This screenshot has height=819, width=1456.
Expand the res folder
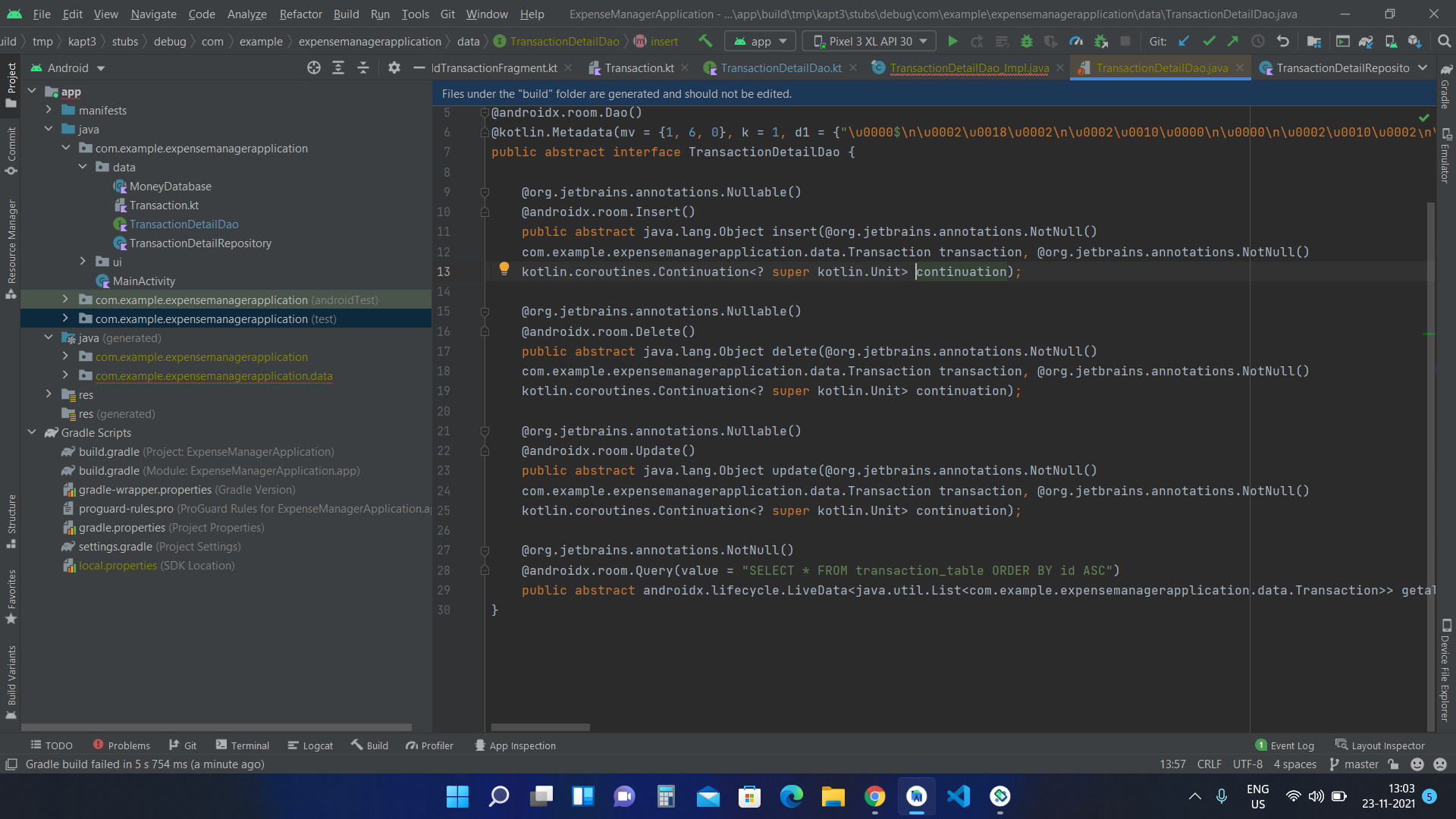pos(49,394)
